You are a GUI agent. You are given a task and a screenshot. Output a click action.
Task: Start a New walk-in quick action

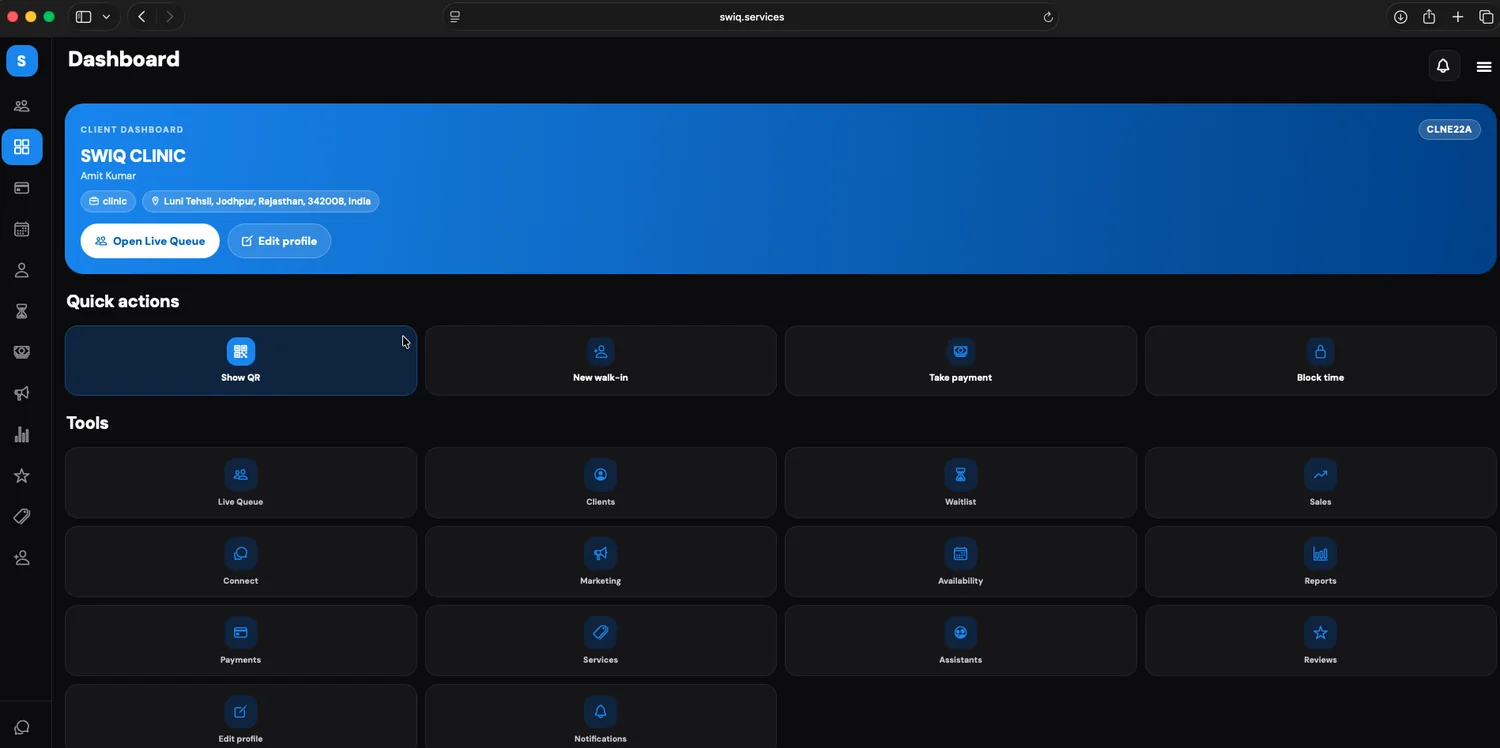click(601, 360)
